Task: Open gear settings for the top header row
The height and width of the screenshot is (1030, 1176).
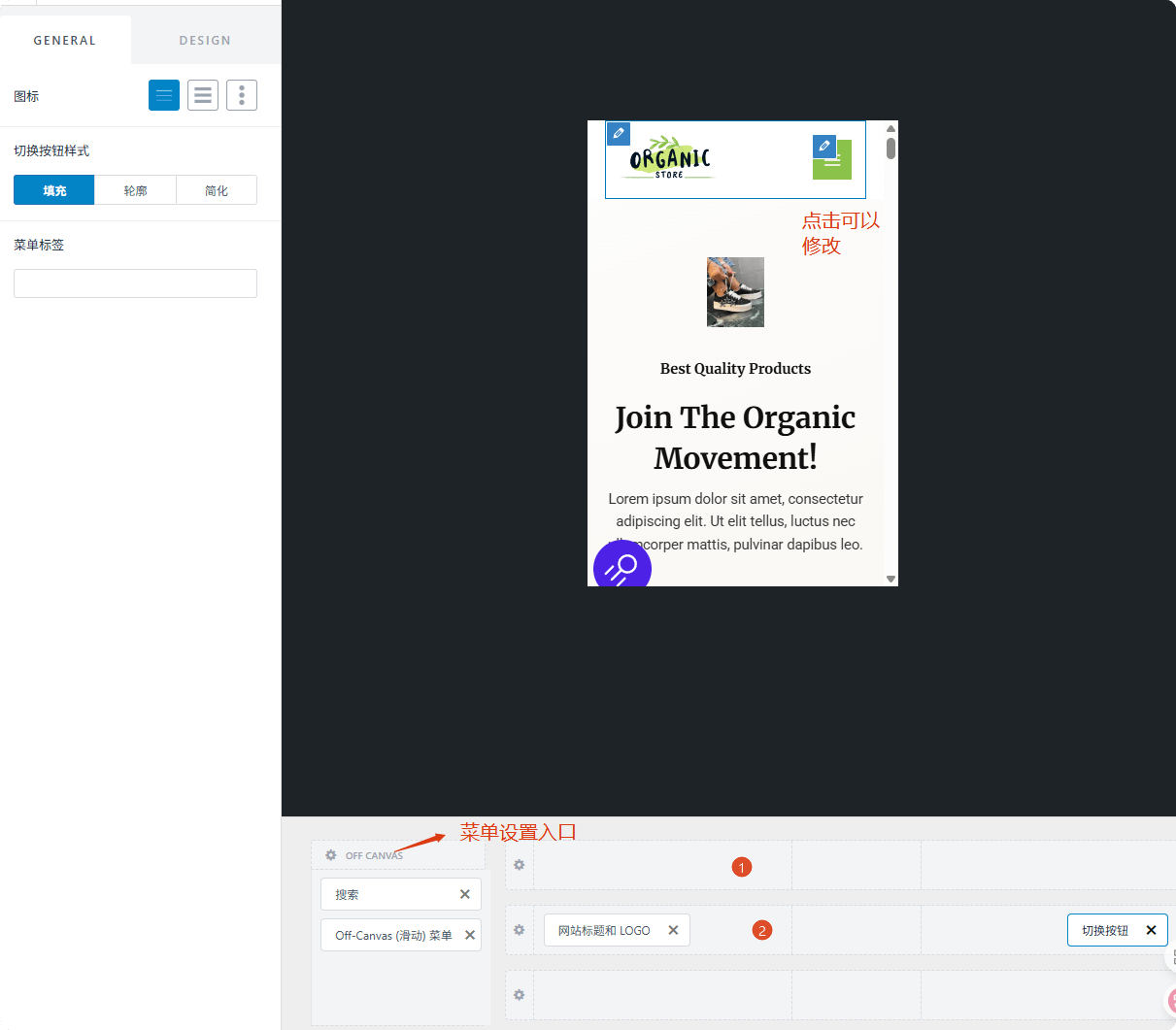Action: tap(520, 865)
